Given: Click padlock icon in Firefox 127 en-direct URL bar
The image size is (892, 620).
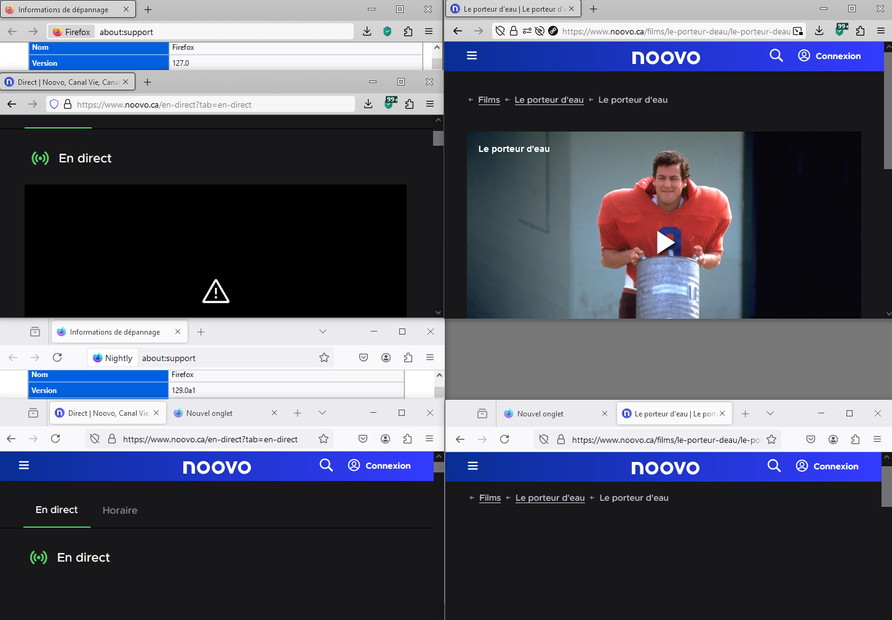Looking at the screenshot, I should coord(68,105).
